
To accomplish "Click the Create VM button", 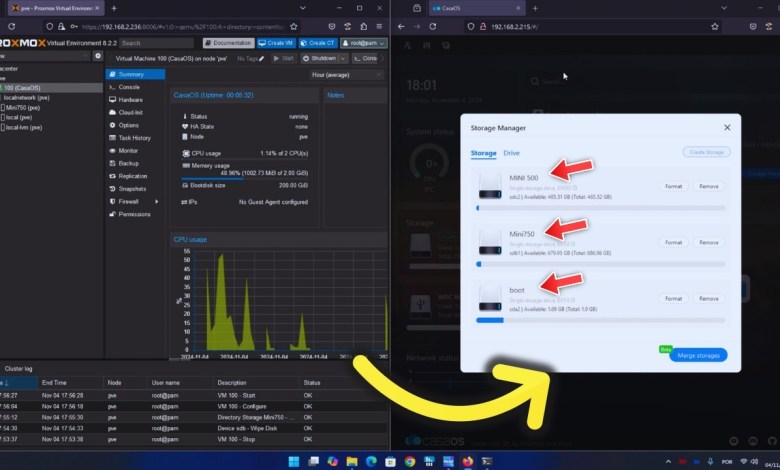I will [276, 43].
